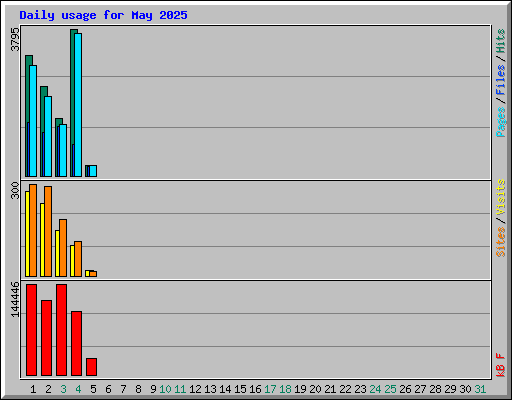512x400 pixels.
Task: Click day label 6 on the axis
Action: coord(108,389)
